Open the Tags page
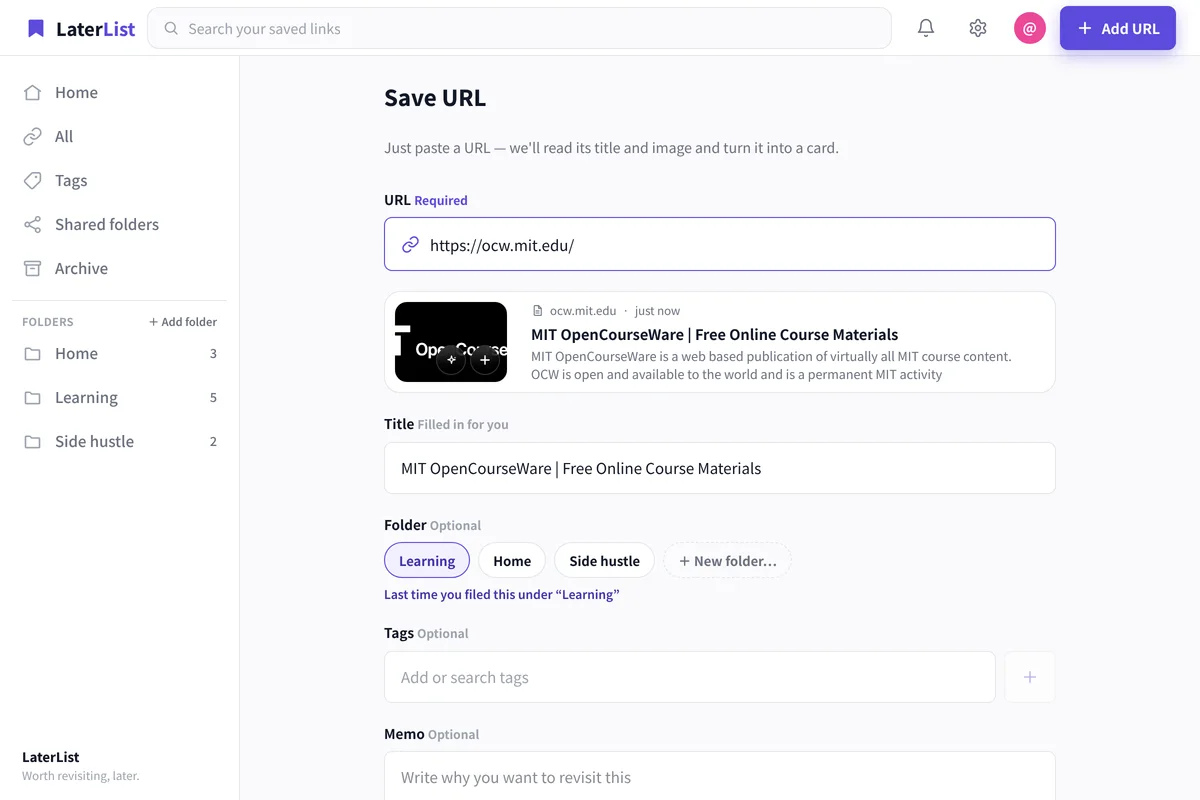 pos(120,180)
